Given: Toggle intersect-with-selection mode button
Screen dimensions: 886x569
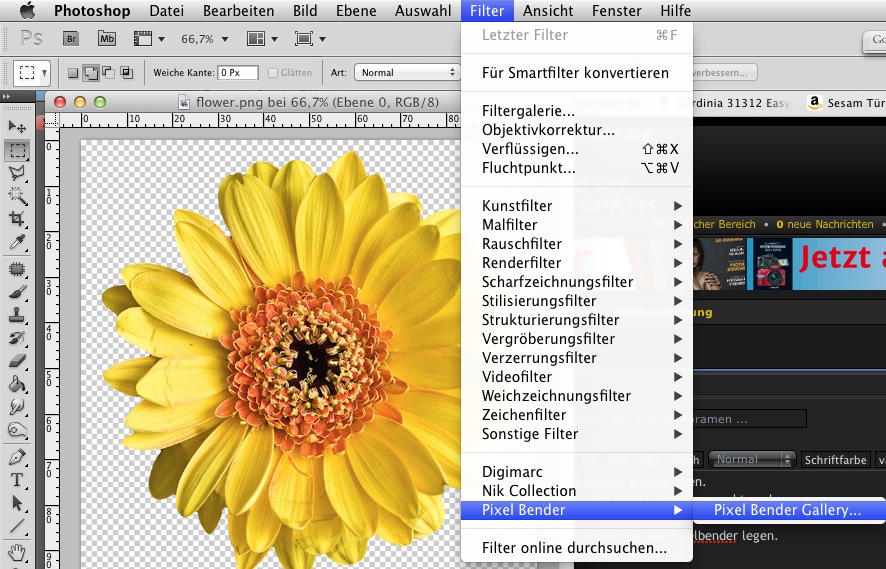Looking at the screenshot, I should pos(126,73).
